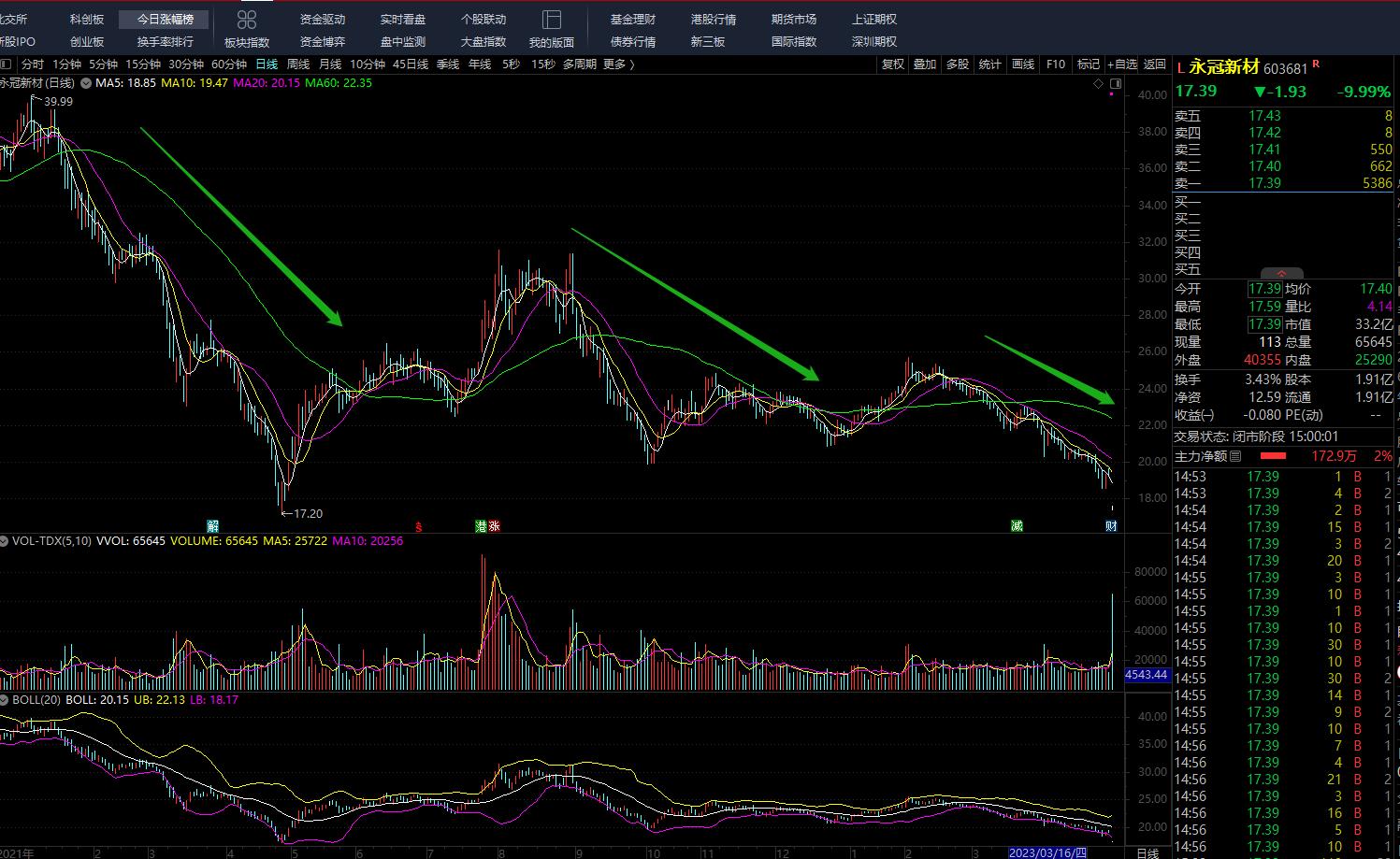Switch to the 月线 chart
The height and width of the screenshot is (859, 1400).
coord(330,64)
